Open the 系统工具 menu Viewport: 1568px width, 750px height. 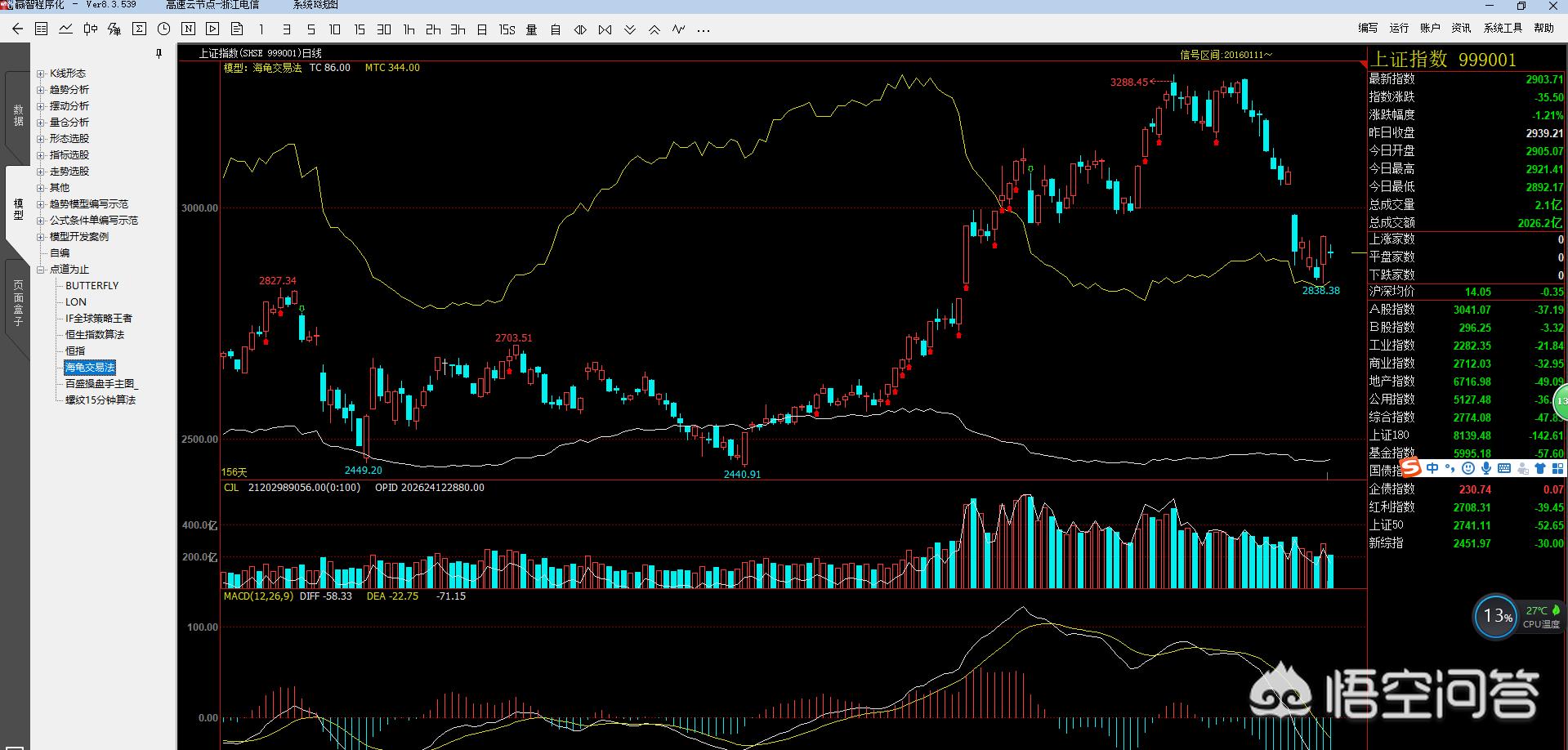point(1503,28)
